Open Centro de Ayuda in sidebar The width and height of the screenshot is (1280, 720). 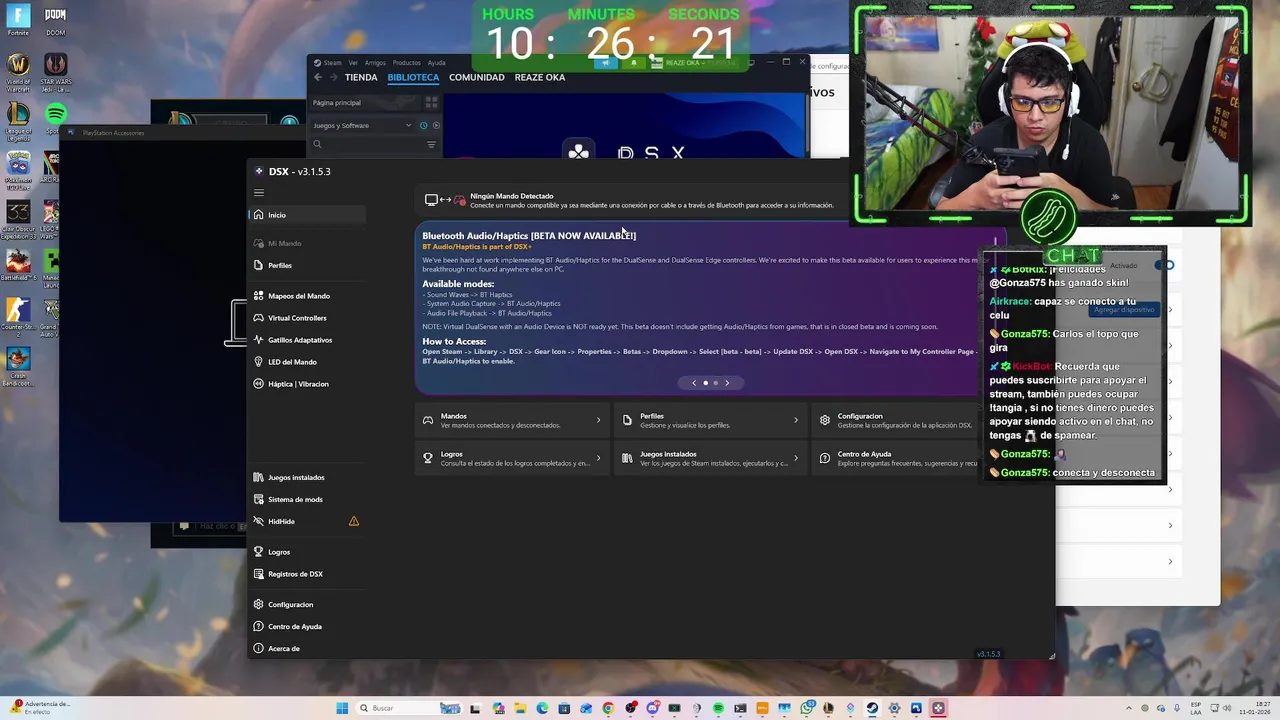pos(307,627)
